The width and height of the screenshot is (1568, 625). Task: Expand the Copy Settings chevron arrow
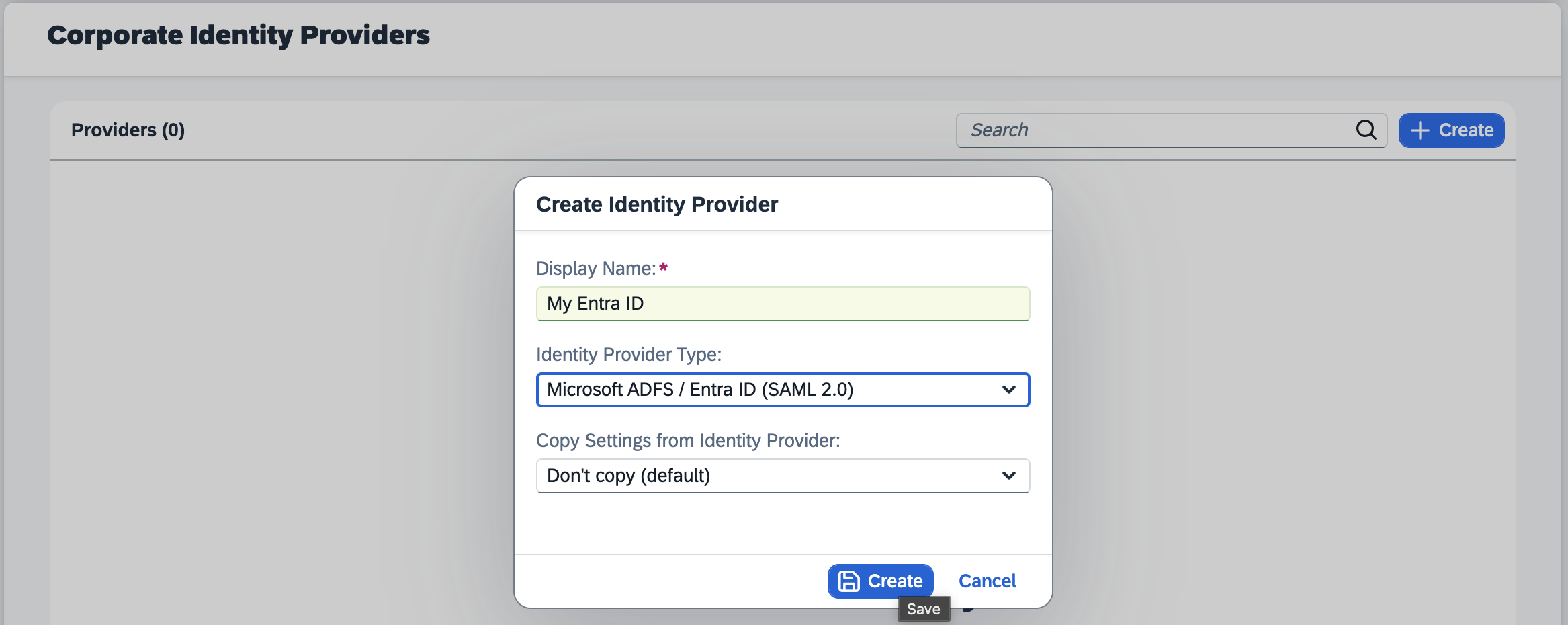[x=1008, y=476]
